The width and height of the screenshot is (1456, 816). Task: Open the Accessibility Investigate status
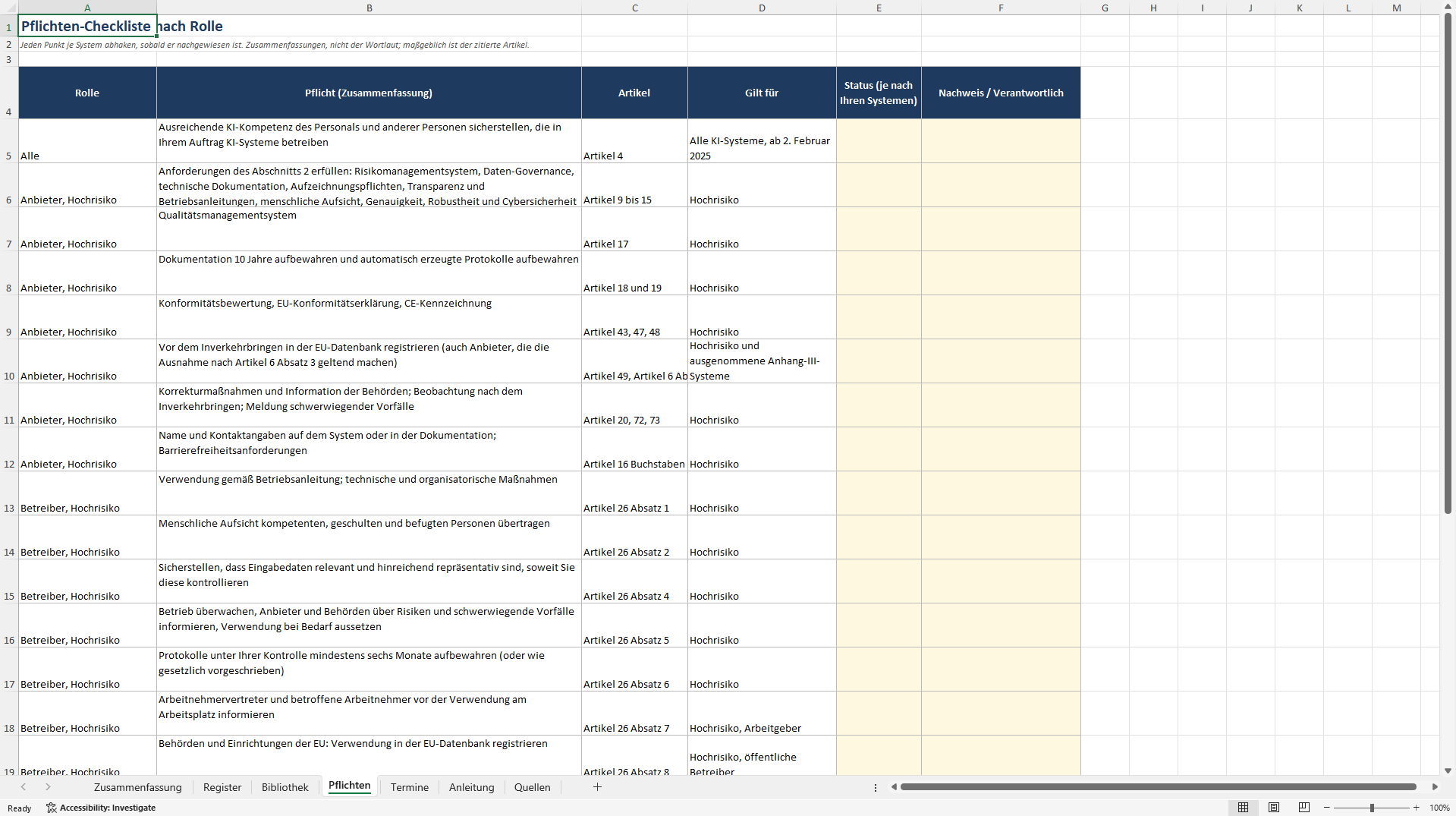101,808
